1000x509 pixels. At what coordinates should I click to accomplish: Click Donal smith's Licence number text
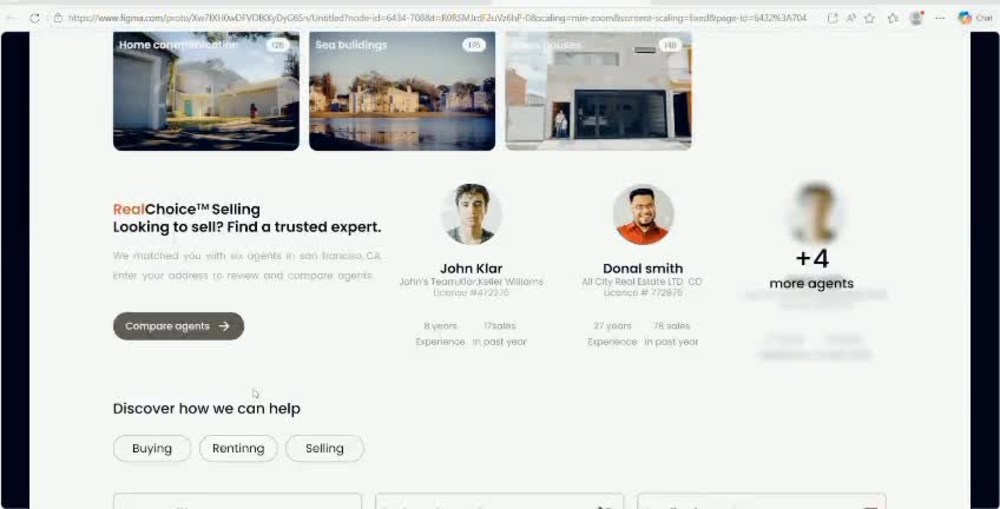pos(643,293)
